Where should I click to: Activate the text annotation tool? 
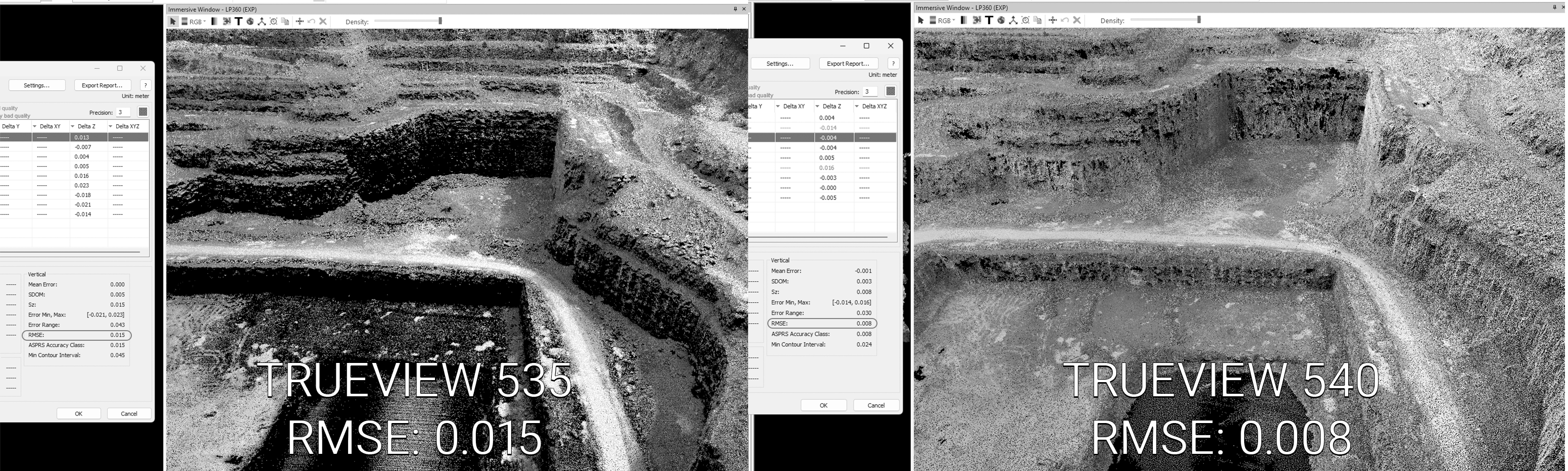238,21
